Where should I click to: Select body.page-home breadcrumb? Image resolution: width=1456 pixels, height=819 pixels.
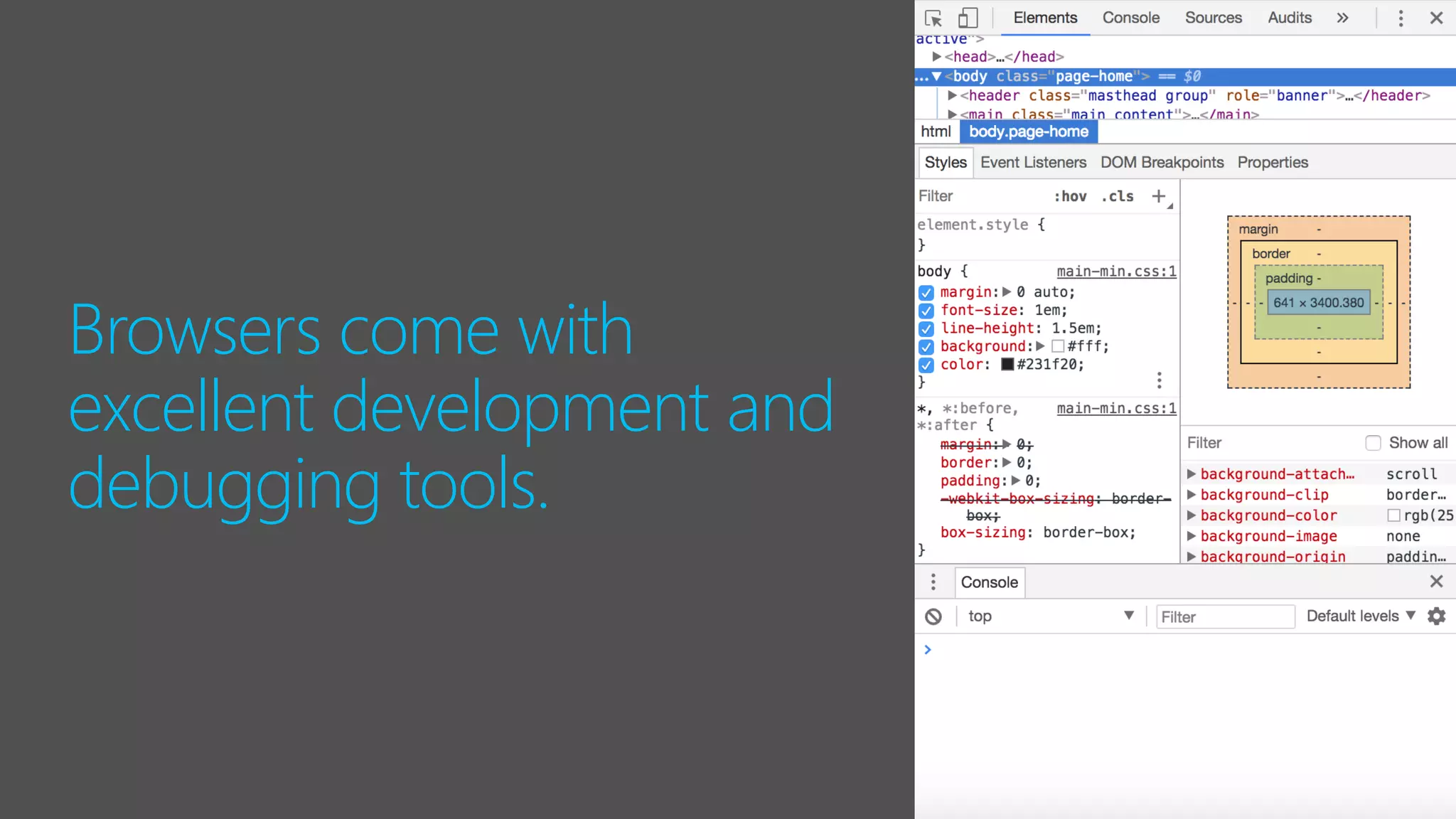(x=1028, y=132)
